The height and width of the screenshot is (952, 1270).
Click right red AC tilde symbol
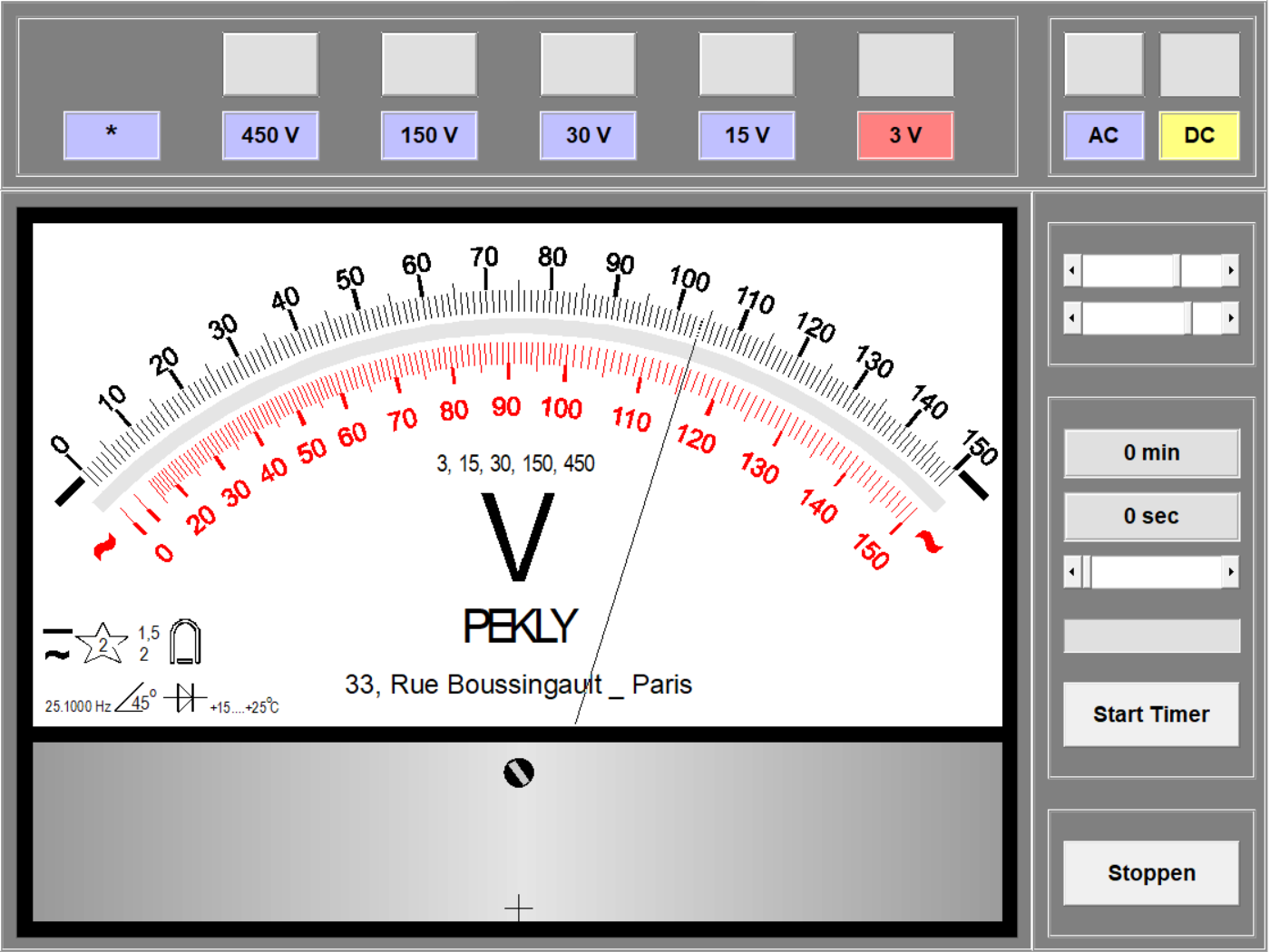928,542
